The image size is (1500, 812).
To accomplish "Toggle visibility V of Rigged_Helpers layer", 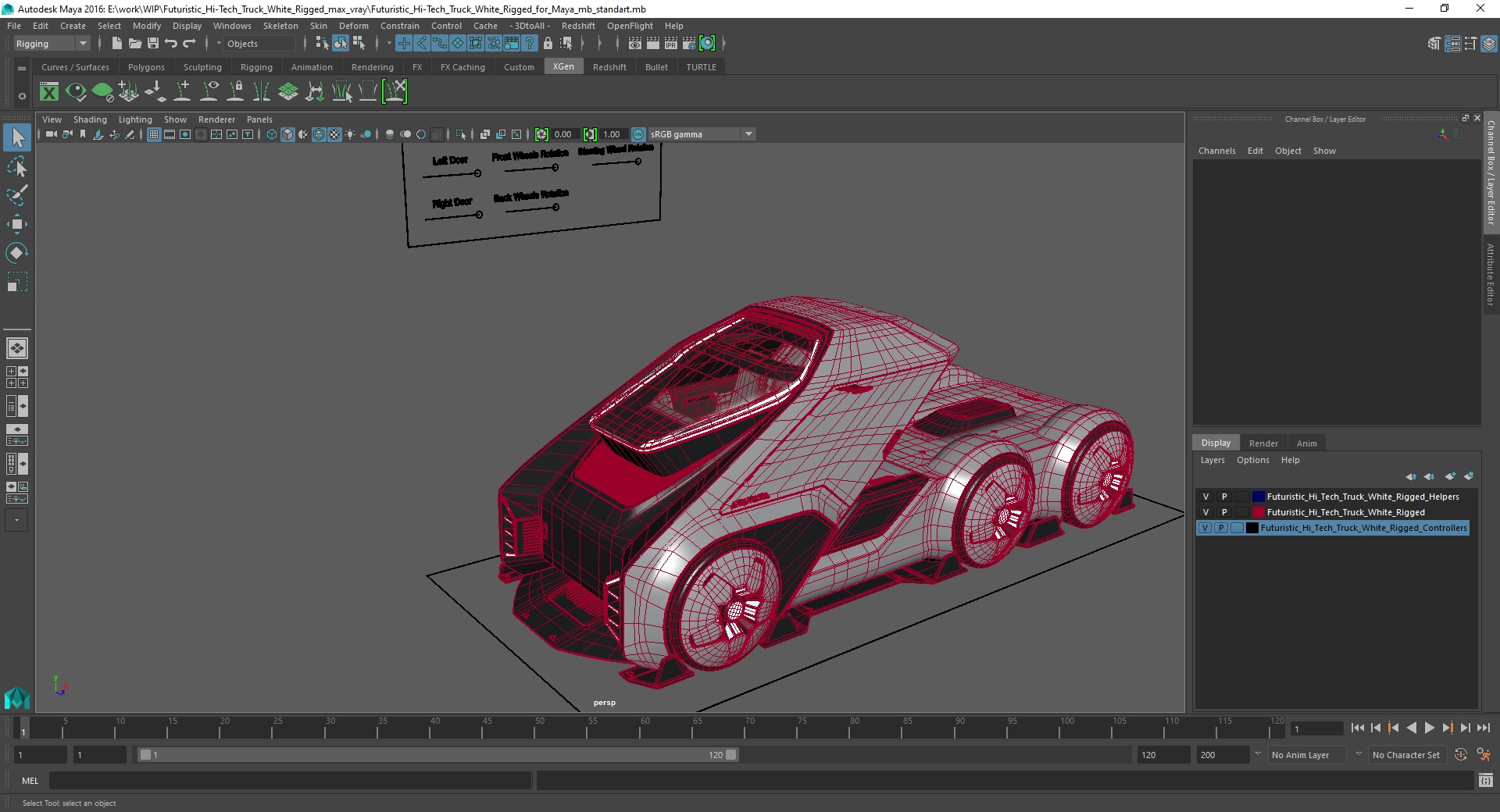I will pyautogui.click(x=1205, y=497).
